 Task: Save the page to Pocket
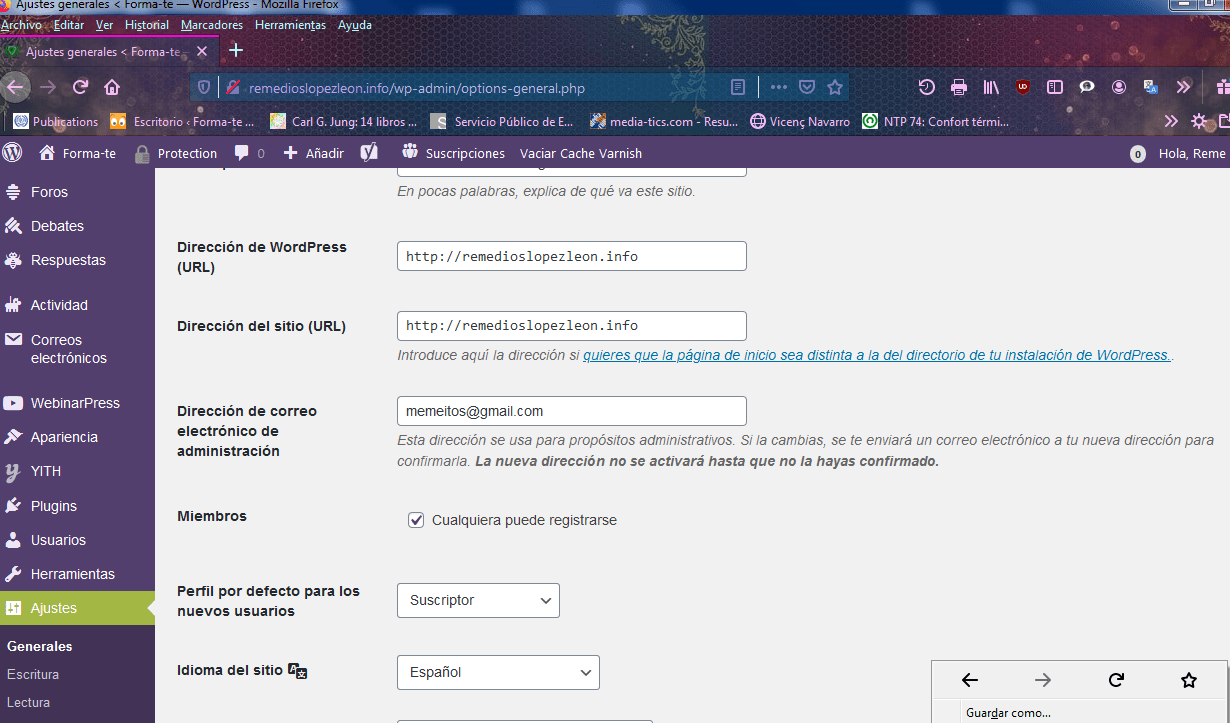[806, 87]
